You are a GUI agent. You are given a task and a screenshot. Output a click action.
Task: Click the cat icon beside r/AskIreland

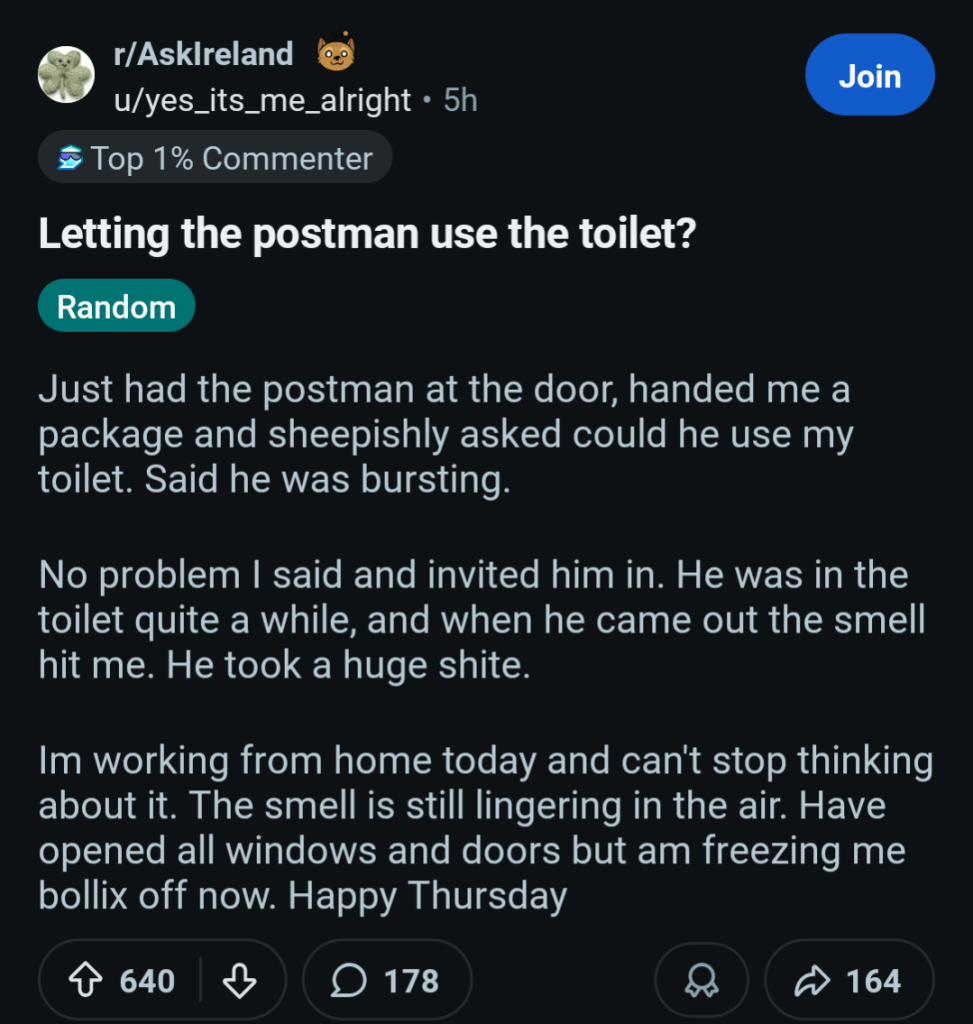[335, 54]
